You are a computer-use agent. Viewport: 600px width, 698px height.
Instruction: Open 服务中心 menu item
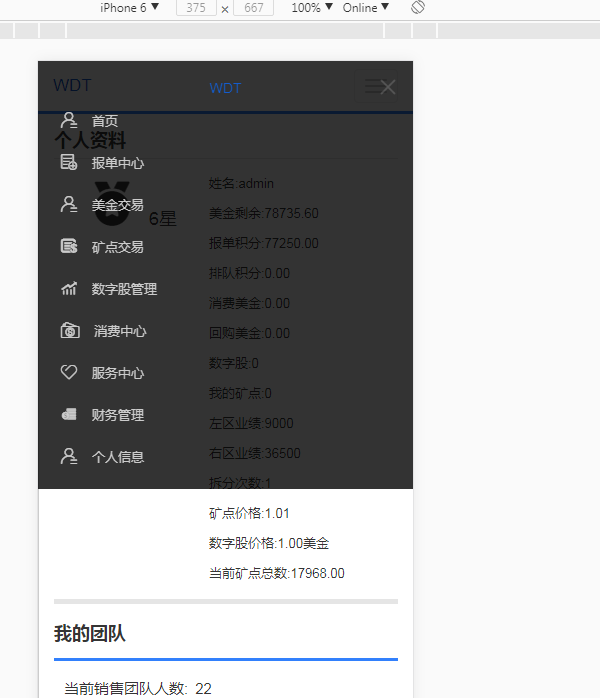[118, 373]
